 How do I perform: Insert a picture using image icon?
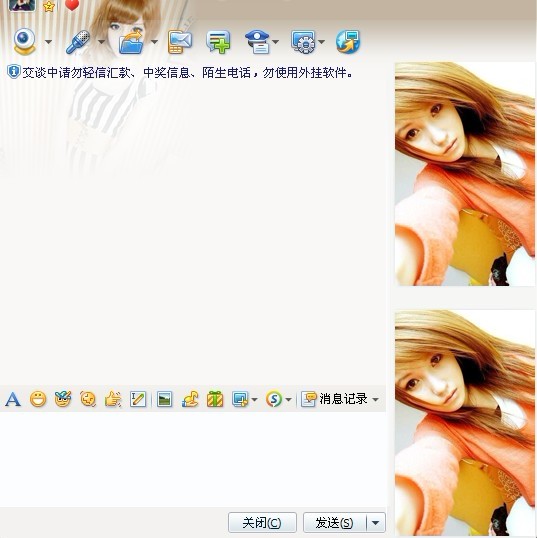click(164, 399)
